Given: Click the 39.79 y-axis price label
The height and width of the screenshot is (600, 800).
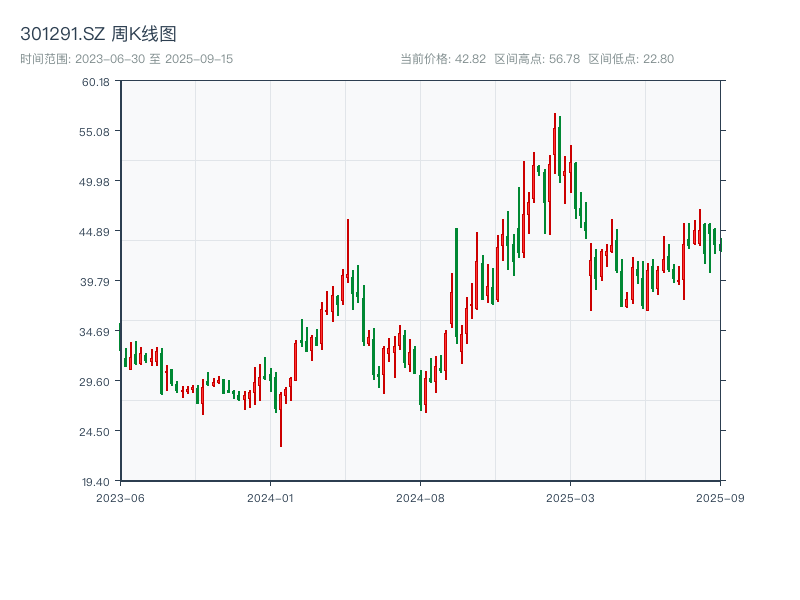Looking at the screenshot, I should click(96, 282).
